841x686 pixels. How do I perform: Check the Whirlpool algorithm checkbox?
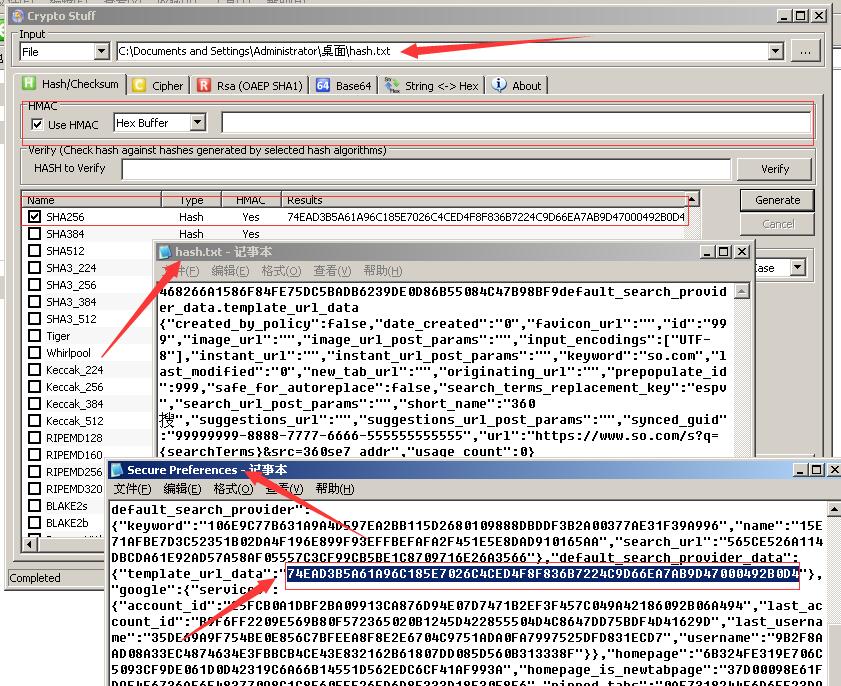(35, 352)
